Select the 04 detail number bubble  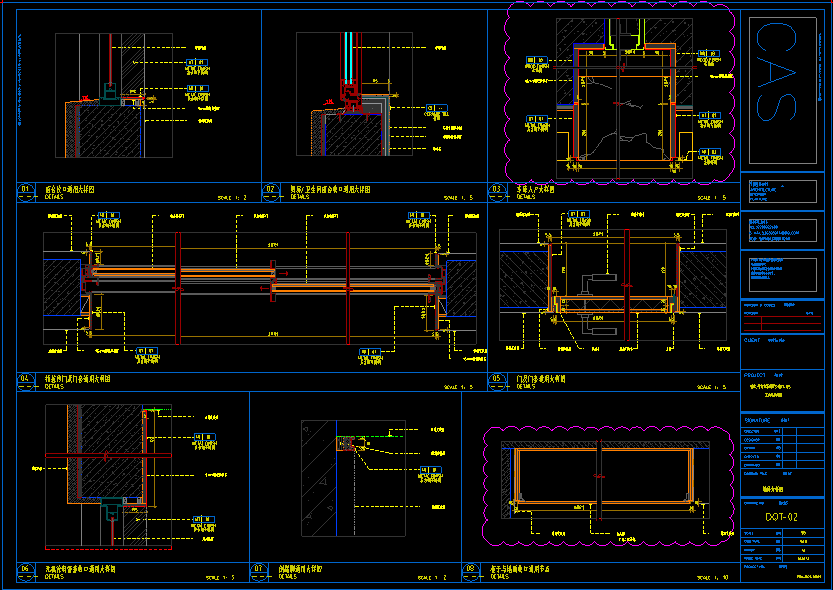point(26,380)
